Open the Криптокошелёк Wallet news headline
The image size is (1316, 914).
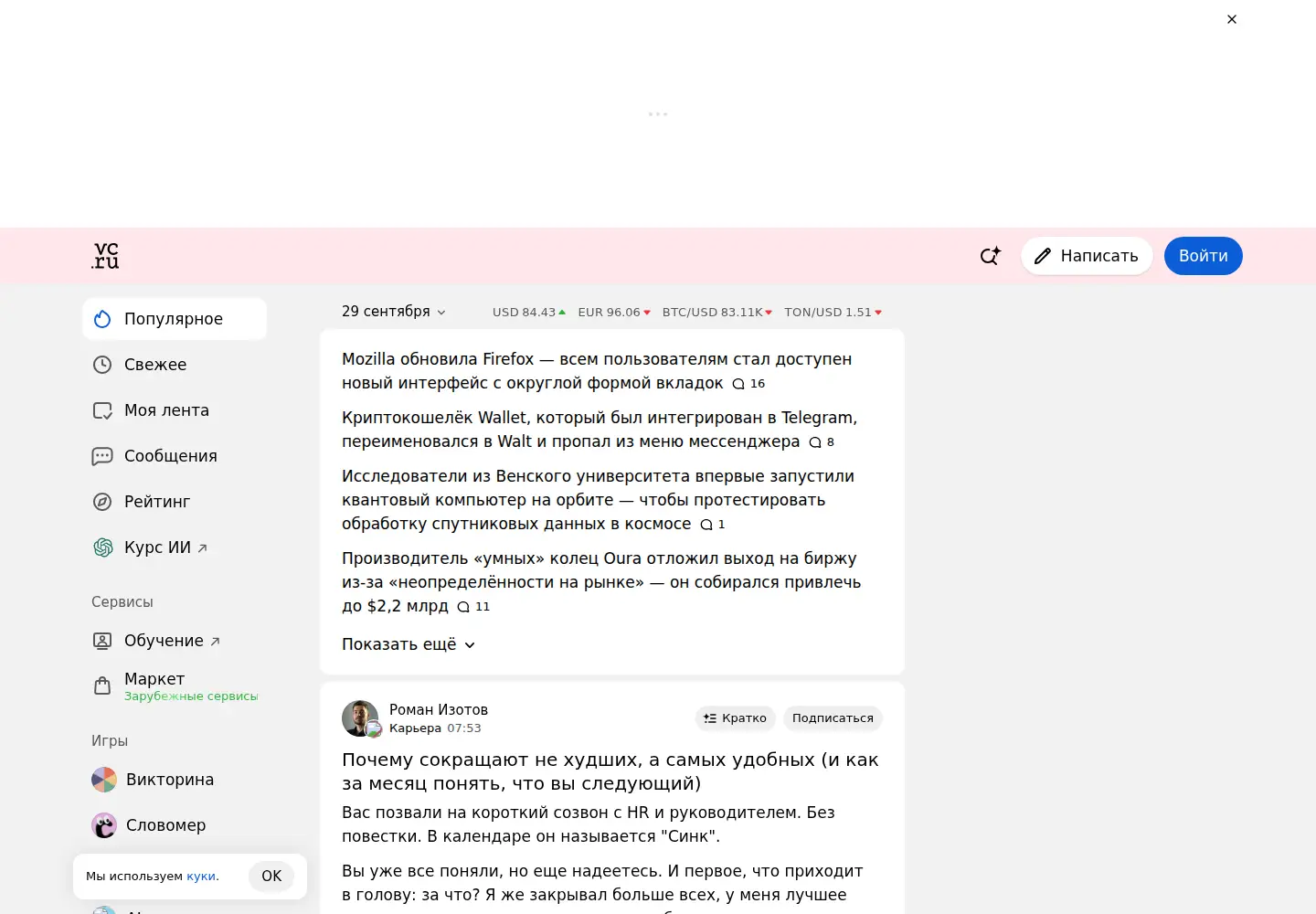point(600,430)
